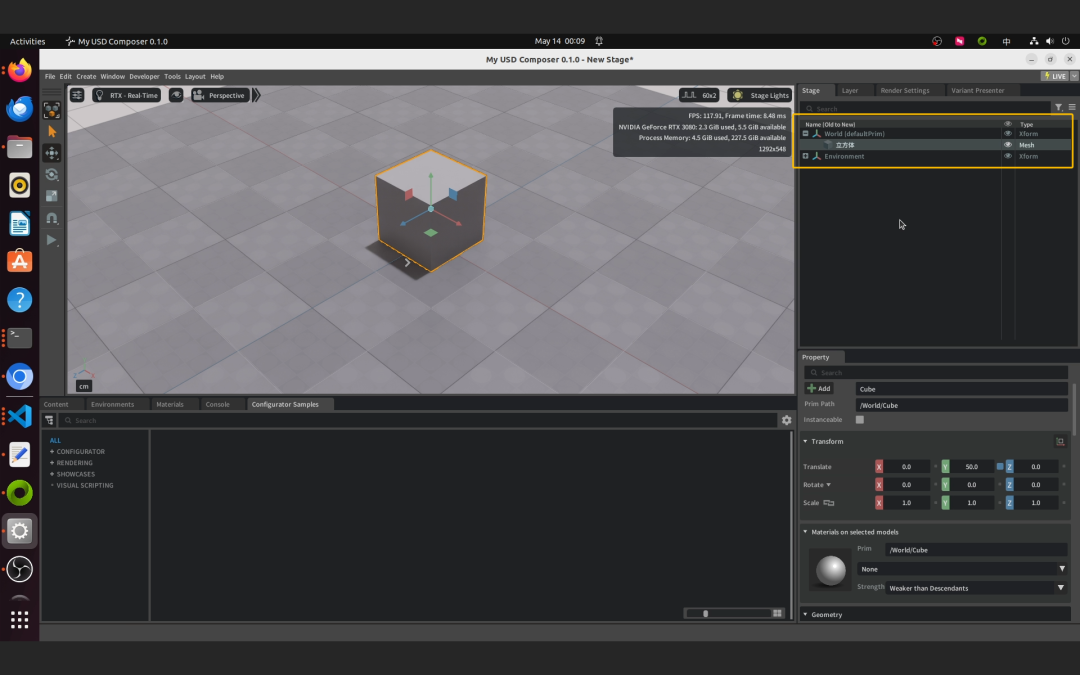Image resolution: width=1080 pixels, height=675 pixels.
Task: Collapse the Transform section
Action: (x=805, y=442)
